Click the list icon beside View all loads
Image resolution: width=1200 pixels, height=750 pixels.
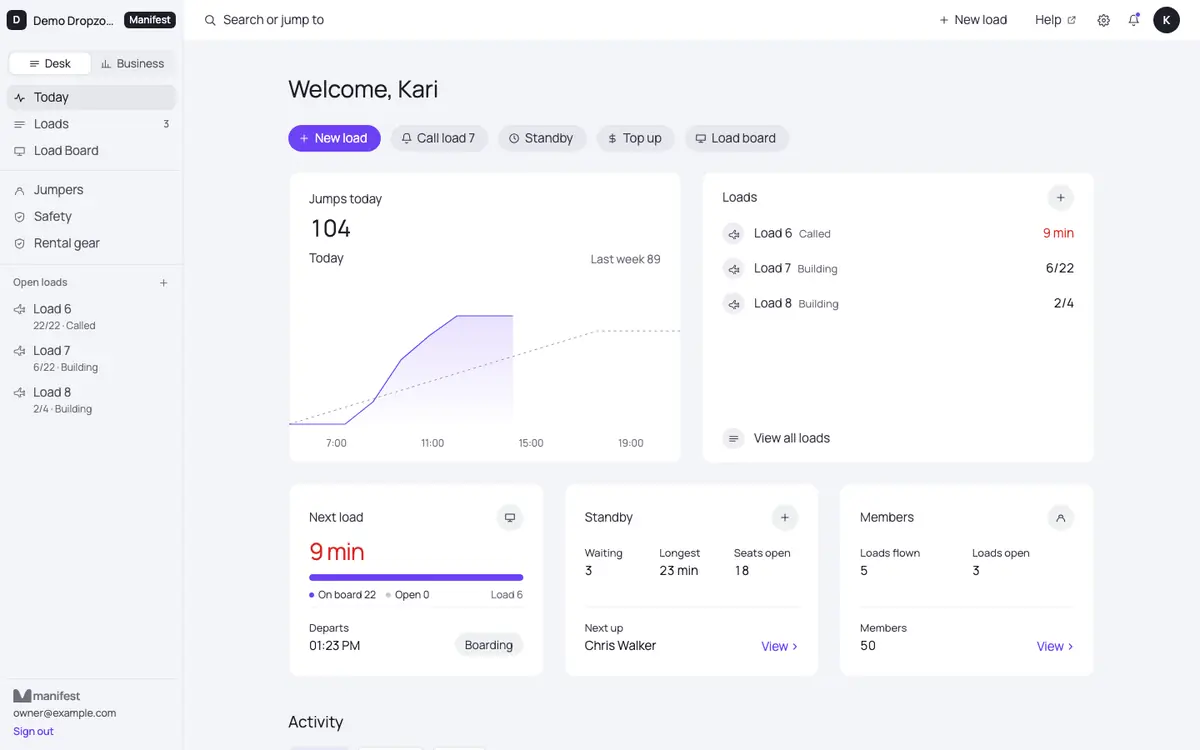coord(733,438)
